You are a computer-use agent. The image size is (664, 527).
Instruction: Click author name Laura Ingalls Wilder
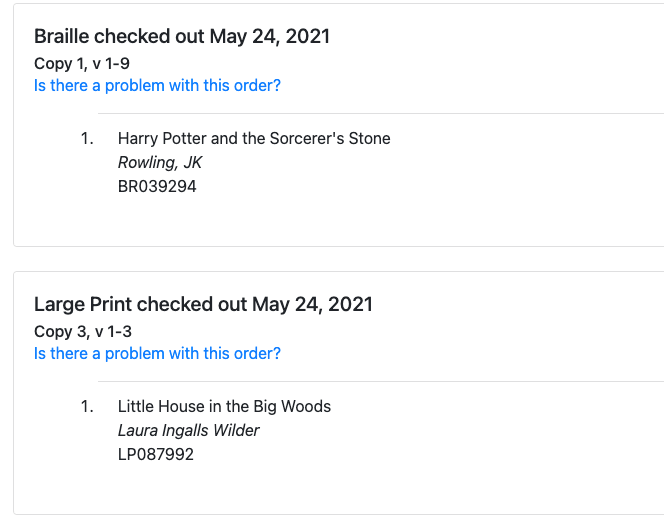pyautogui.click(x=188, y=431)
